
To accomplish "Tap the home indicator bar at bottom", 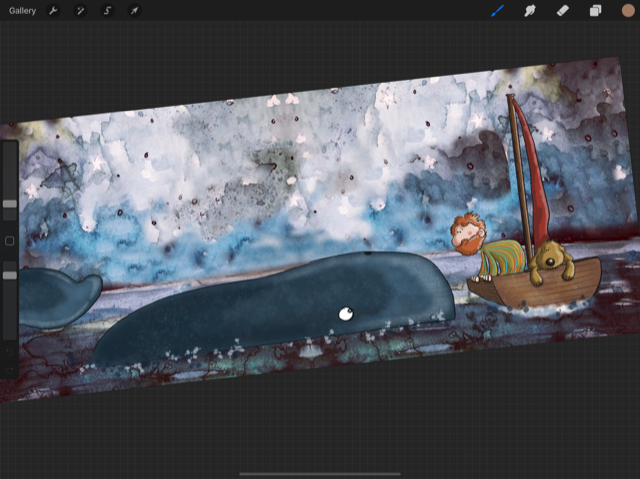I will pos(320,473).
